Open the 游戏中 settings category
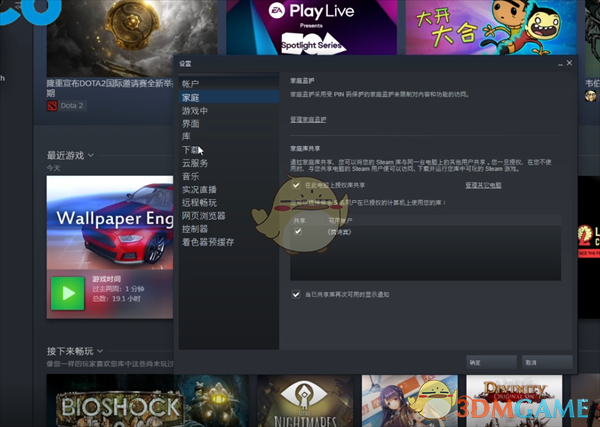Image resolution: width=600 pixels, height=427 pixels. [229, 111]
